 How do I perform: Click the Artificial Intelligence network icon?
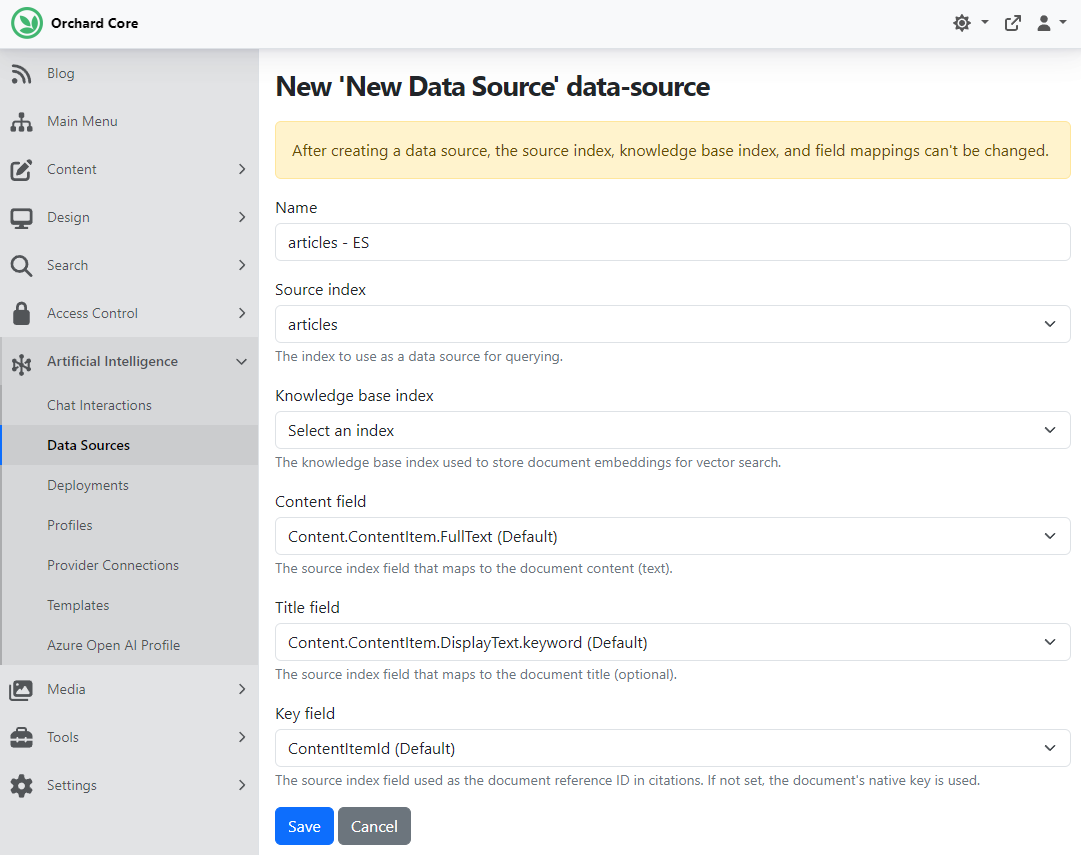21,363
